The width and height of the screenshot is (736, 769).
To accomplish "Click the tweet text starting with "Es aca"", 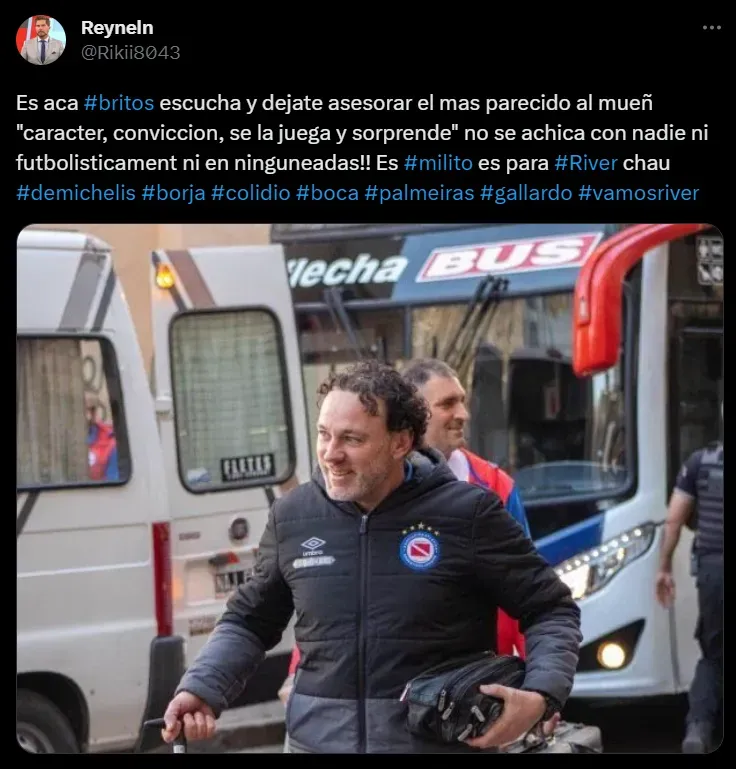I will 362,148.
